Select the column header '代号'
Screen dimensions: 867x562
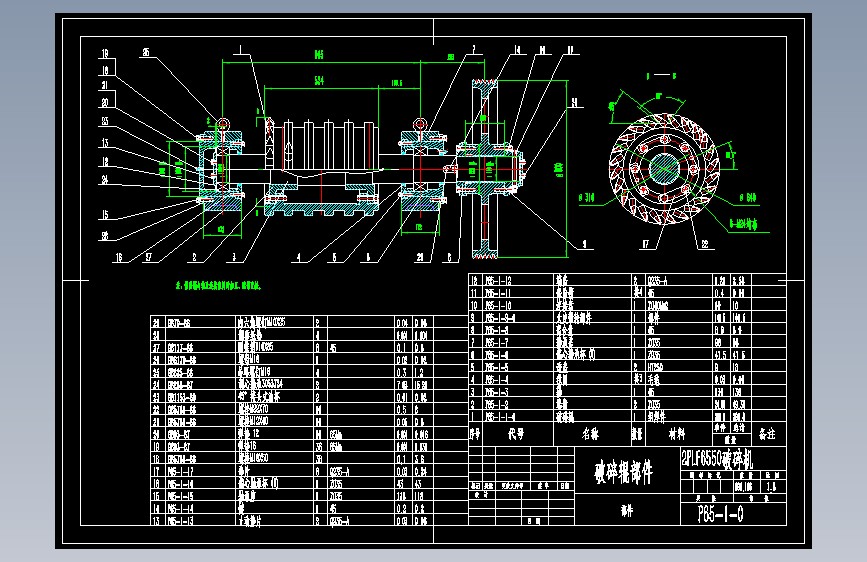pos(515,434)
